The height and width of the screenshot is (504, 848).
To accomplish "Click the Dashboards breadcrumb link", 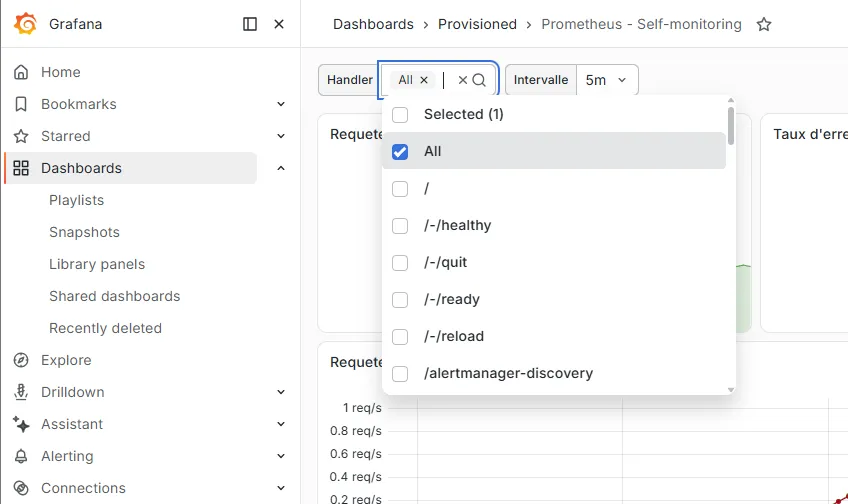I will coord(373,24).
